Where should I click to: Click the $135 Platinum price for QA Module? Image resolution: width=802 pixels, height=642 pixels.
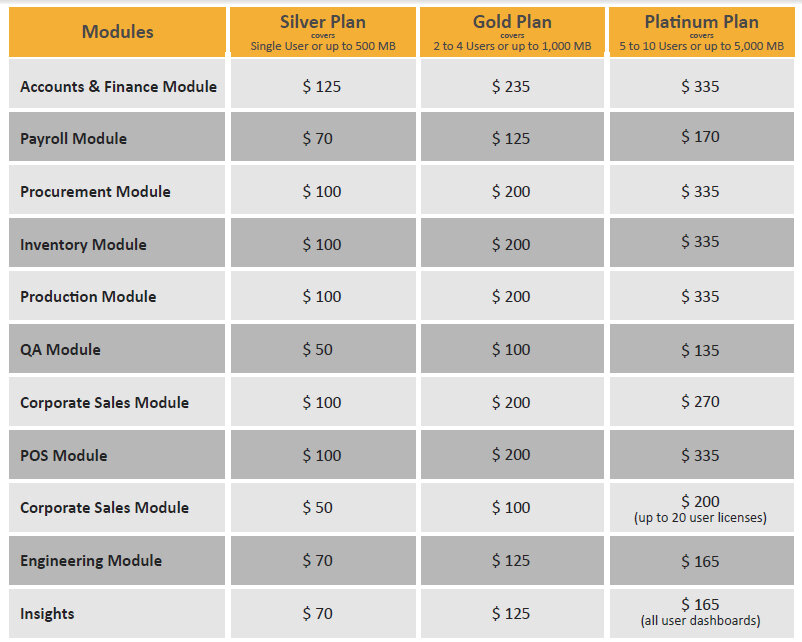(x=700, y=350)
